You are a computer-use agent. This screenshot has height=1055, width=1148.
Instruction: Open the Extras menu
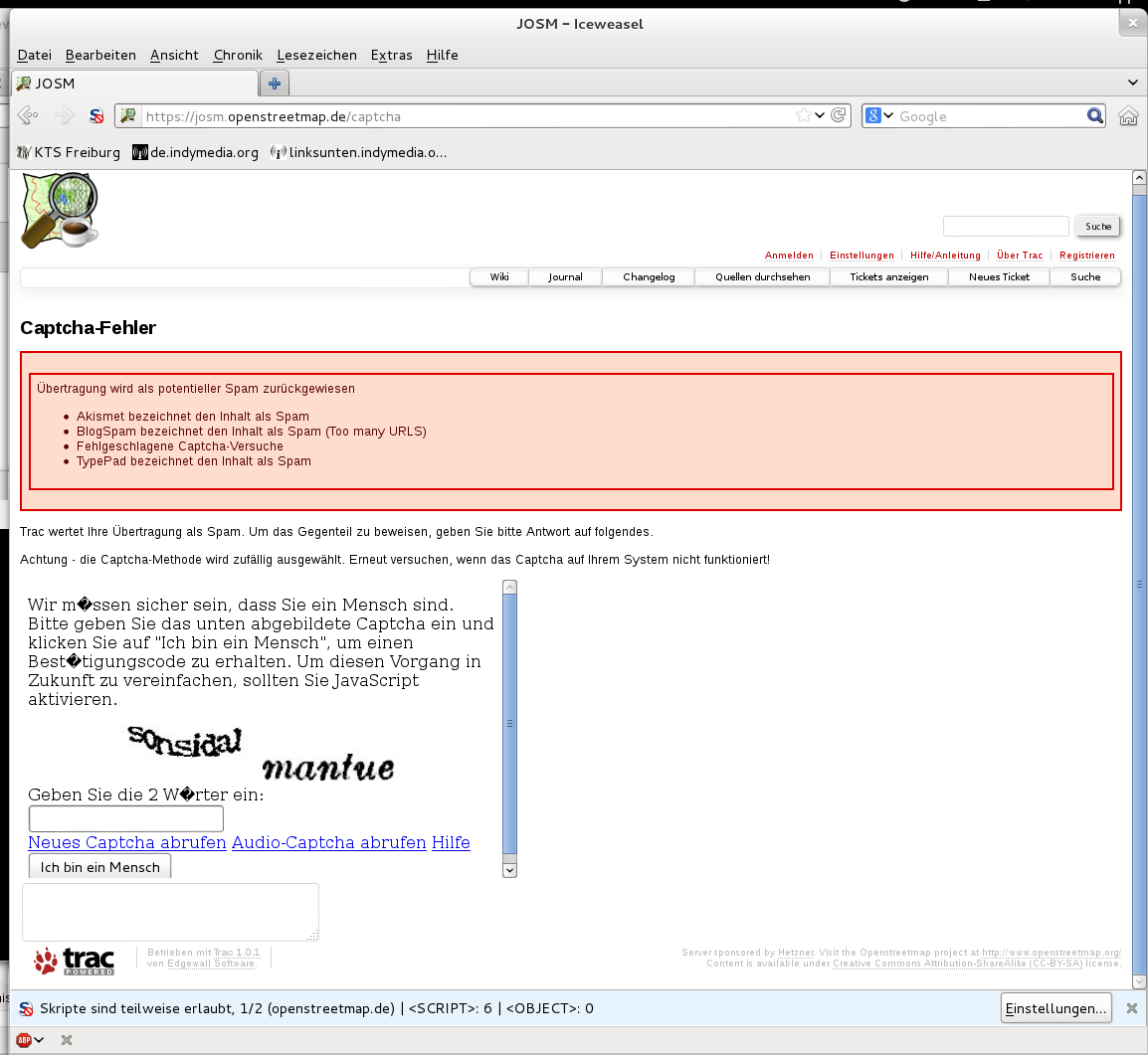[391, 55]
